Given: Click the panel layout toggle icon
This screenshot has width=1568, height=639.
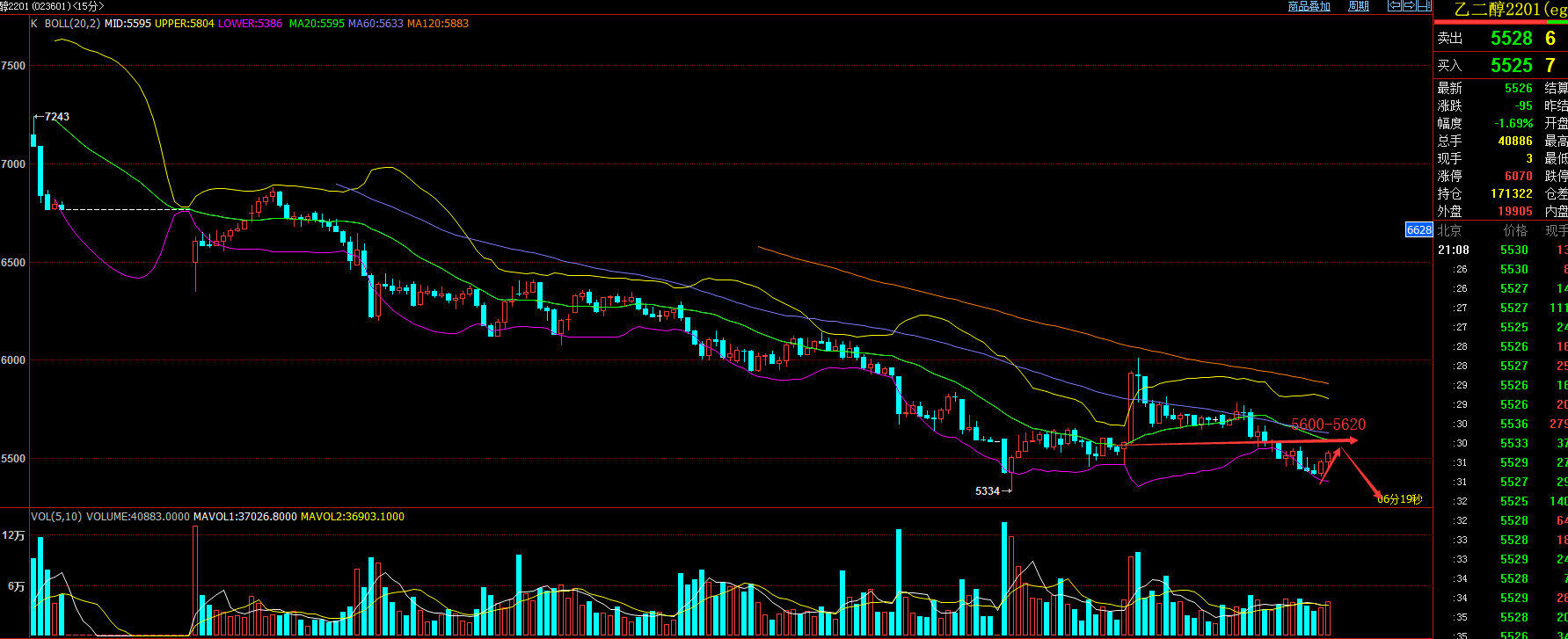Looking at the screenshot, I should coord(1423,5).
